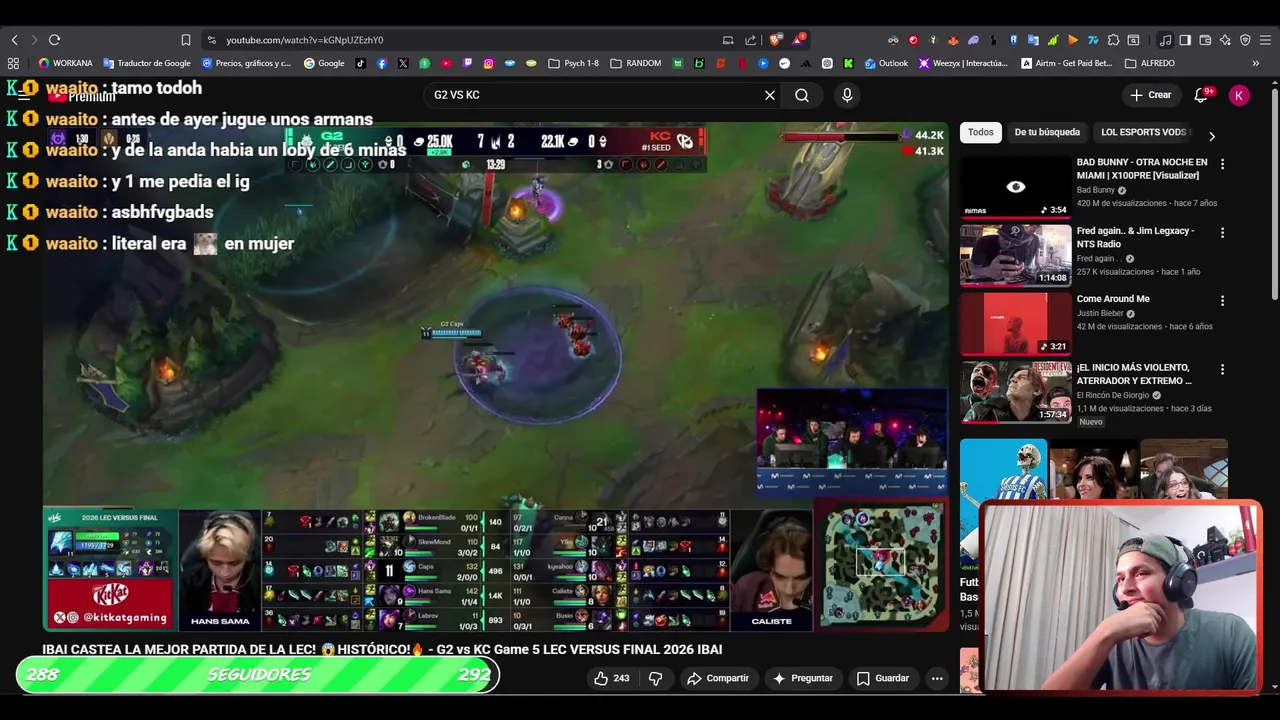The image size is (1280, 720).
Task: Open the account avatar menu
Action: click(1239, 95)
